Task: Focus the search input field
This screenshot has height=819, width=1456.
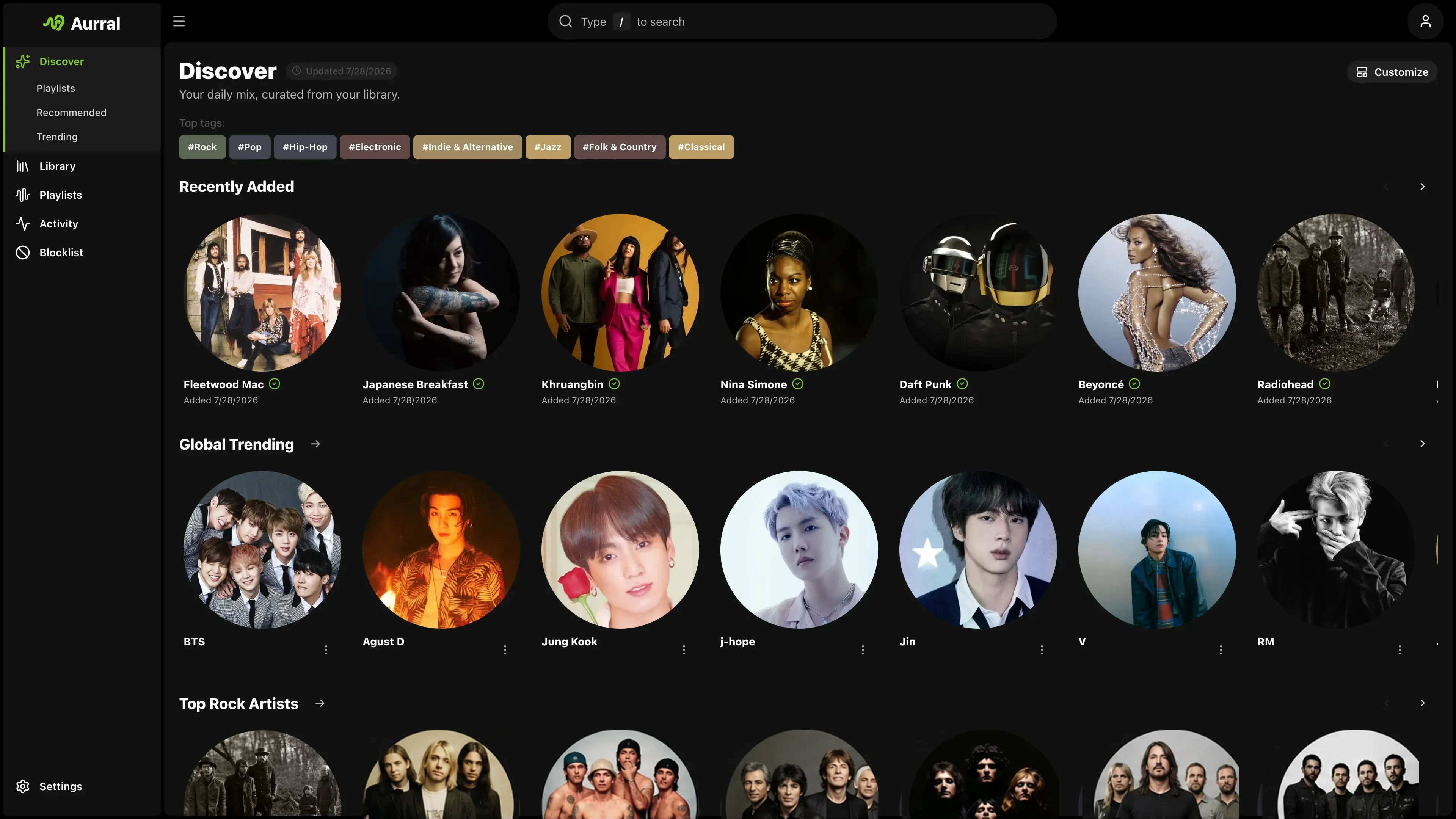Action: [802, 22]
